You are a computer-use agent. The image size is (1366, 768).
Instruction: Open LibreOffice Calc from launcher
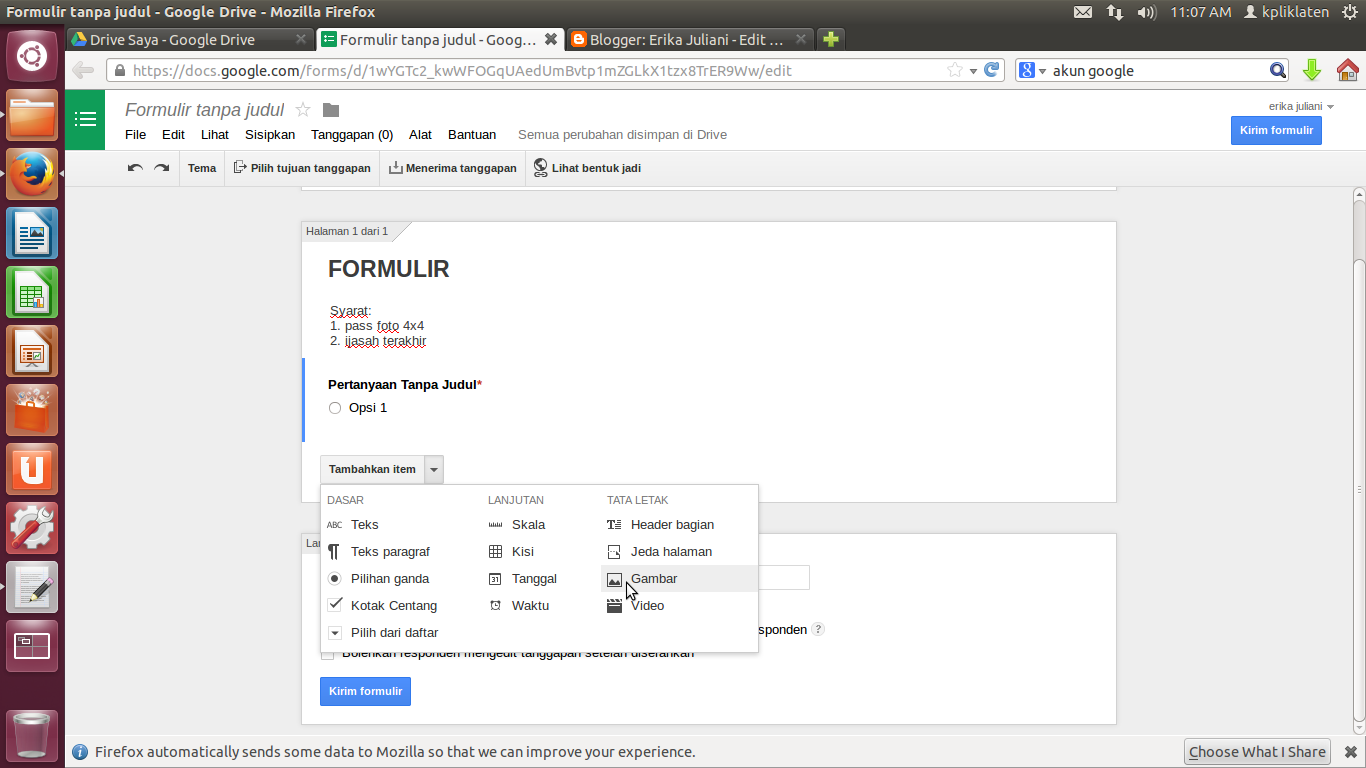[32, 292]
